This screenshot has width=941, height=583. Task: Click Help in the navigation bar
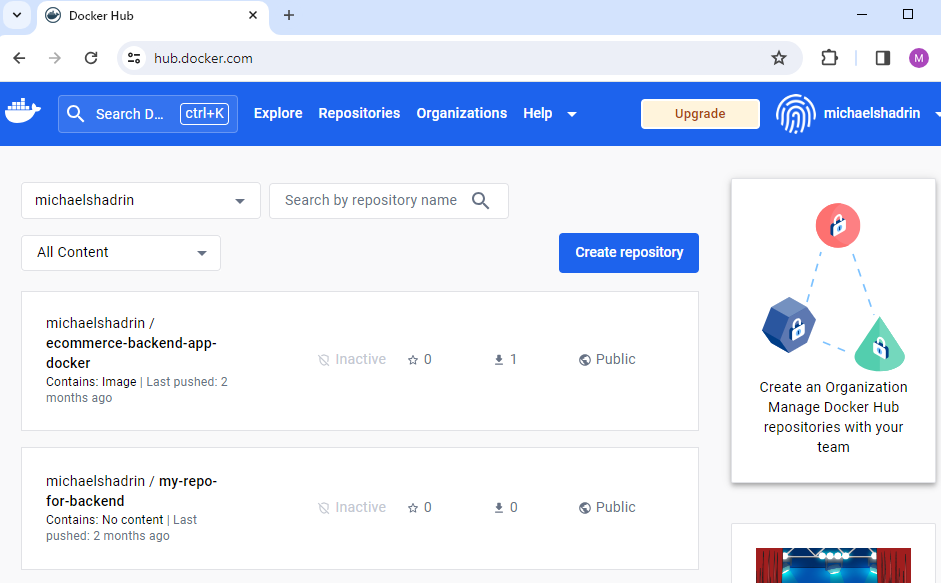pos(538,113)
